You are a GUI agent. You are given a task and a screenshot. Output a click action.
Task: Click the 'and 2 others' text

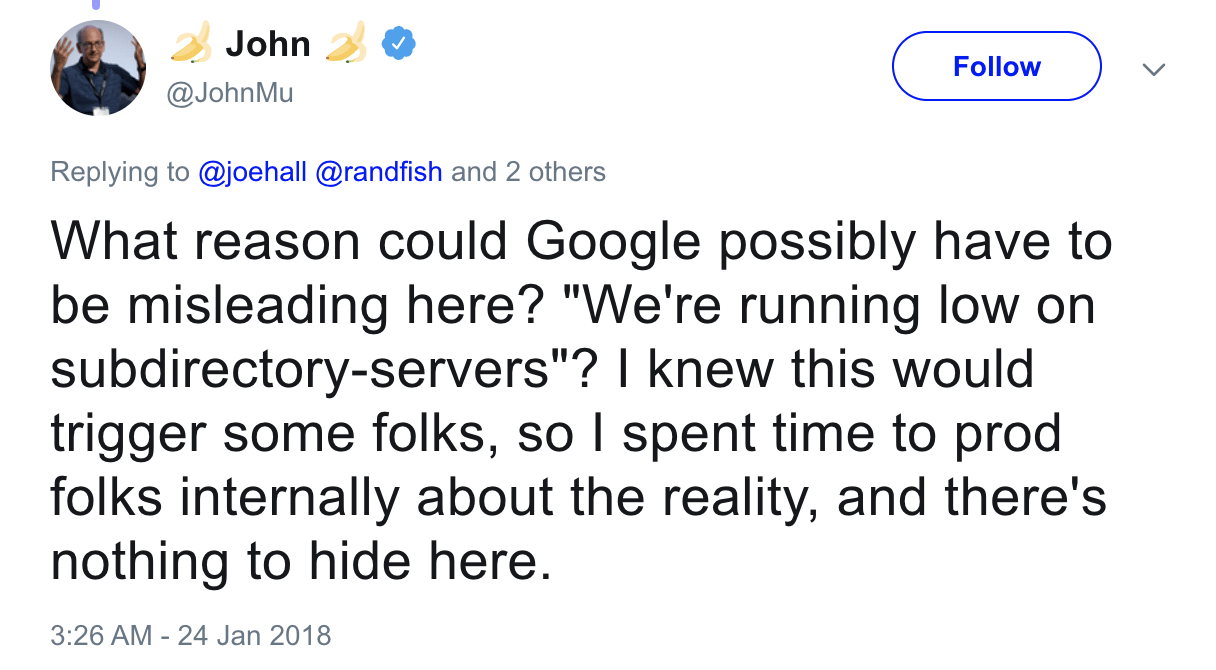click(527, 172)
